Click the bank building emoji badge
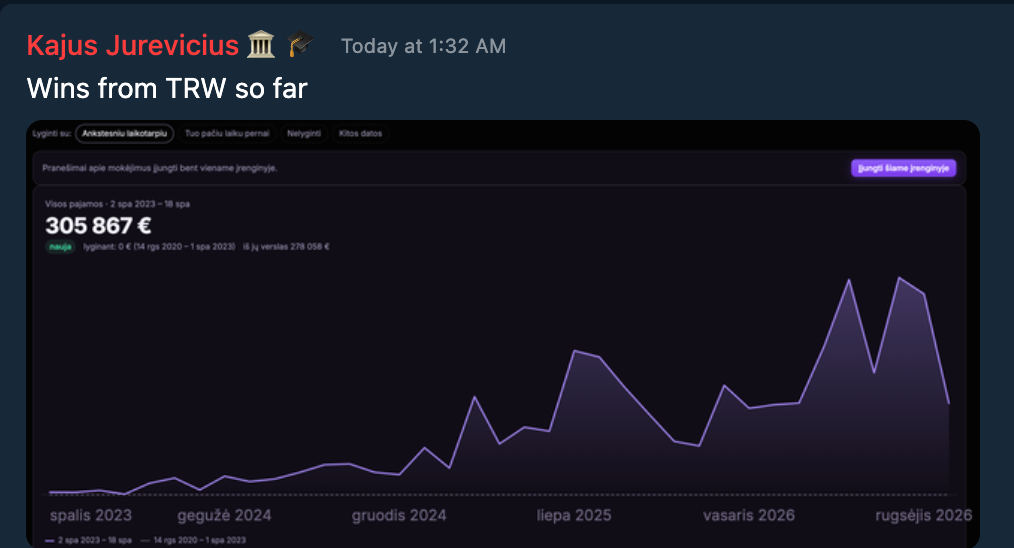Viewport: 1014px width, 548px height. [x=261, y=45]
